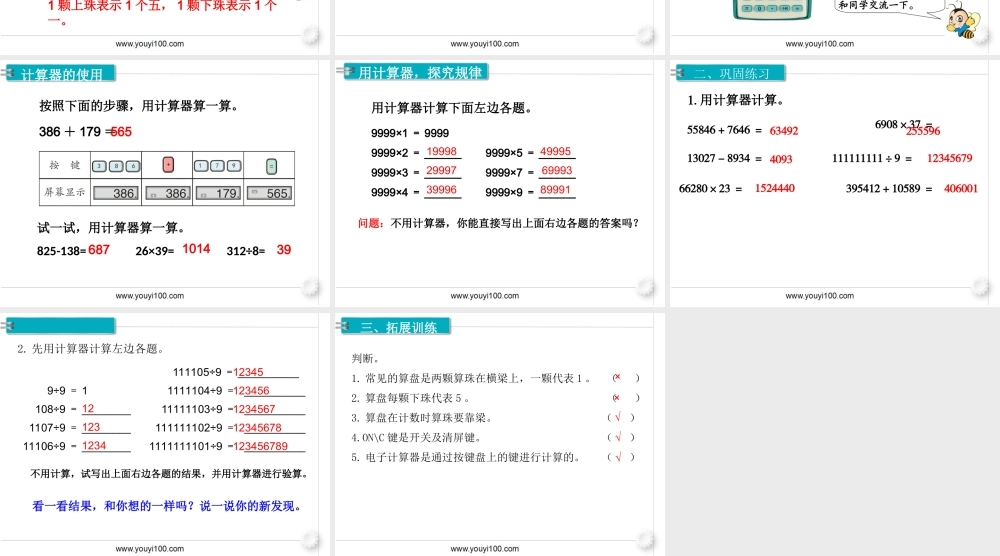The width and height of the screenshot is (1000, 556).
Task: Click the check mark for statement 5
Action: [619, 457]
